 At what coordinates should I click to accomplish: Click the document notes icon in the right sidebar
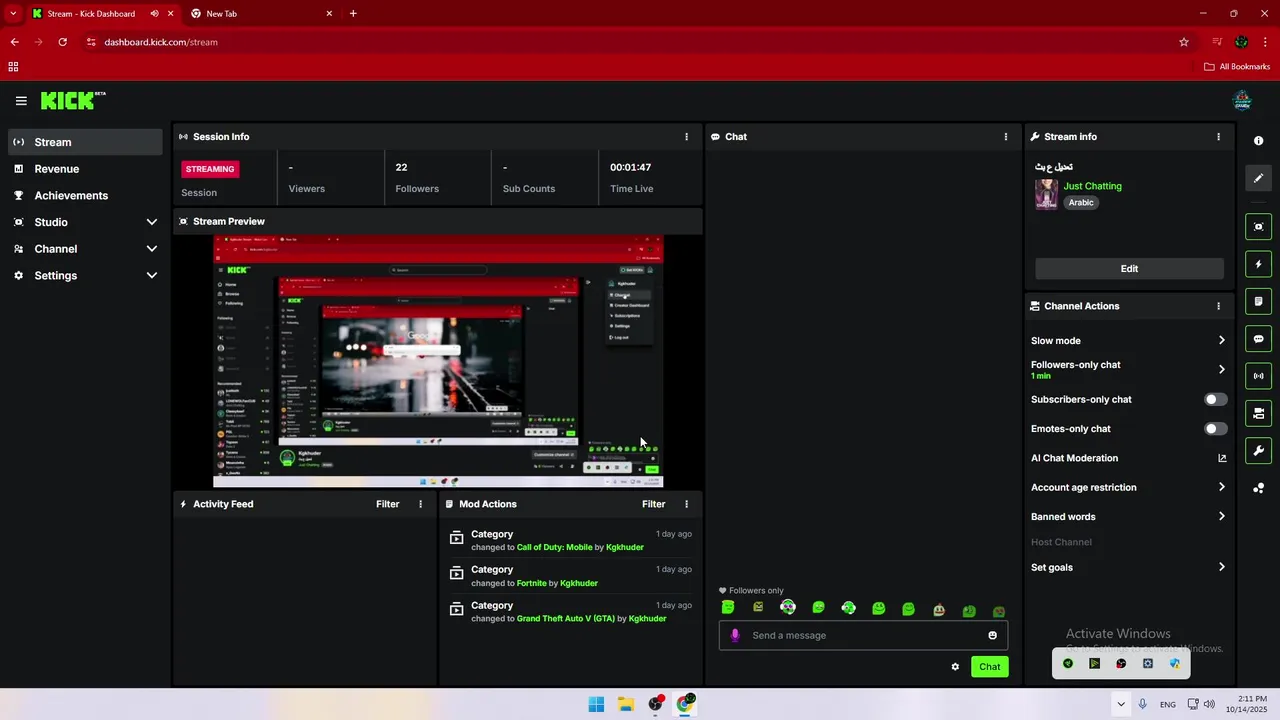point(1259,301)
